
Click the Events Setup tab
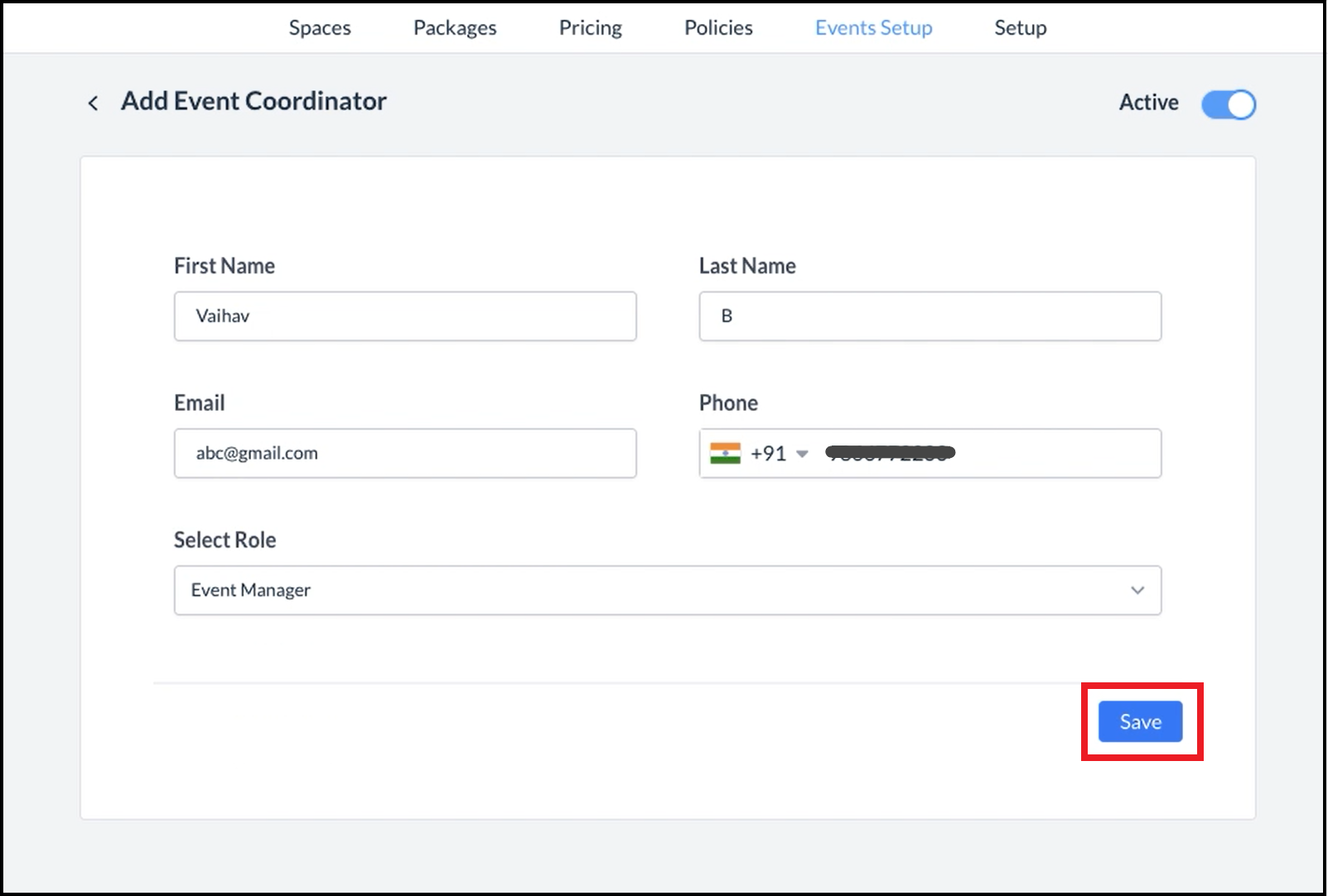point(873,28)
